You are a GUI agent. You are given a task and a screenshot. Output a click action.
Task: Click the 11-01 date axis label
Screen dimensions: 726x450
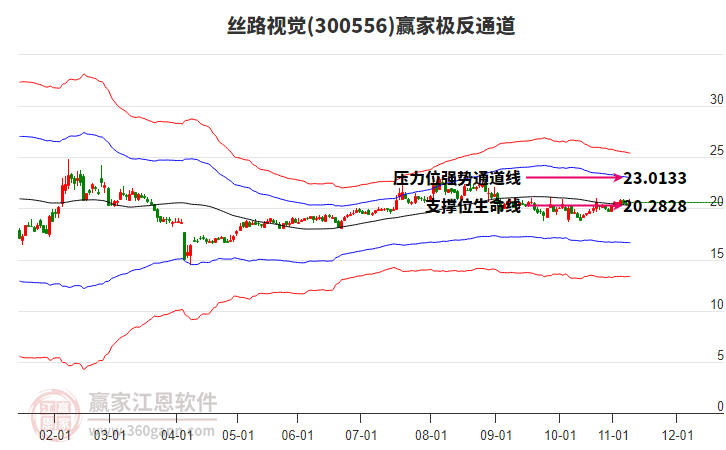coord(613,435)
